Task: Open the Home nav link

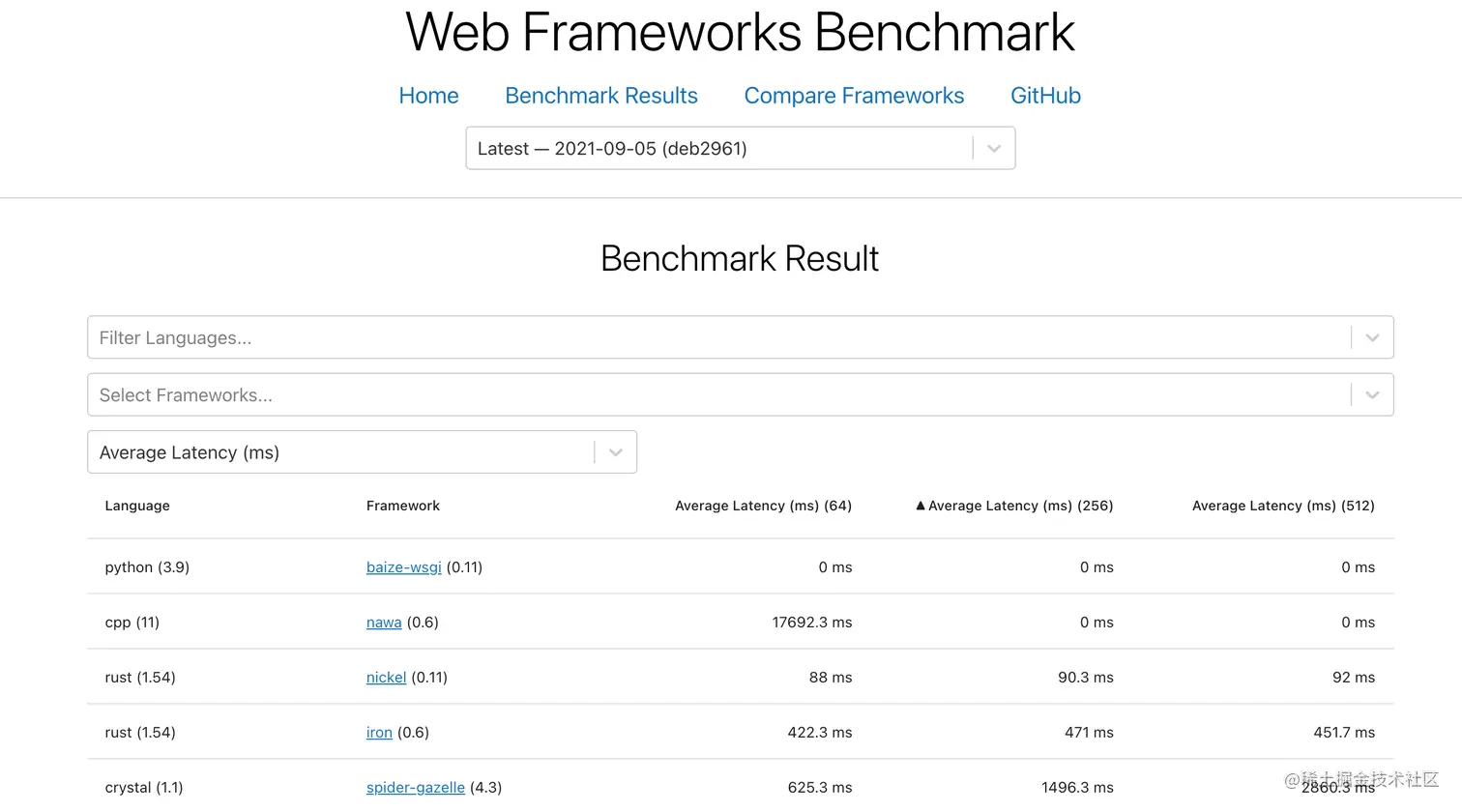Action: click(x=428, y=96)
